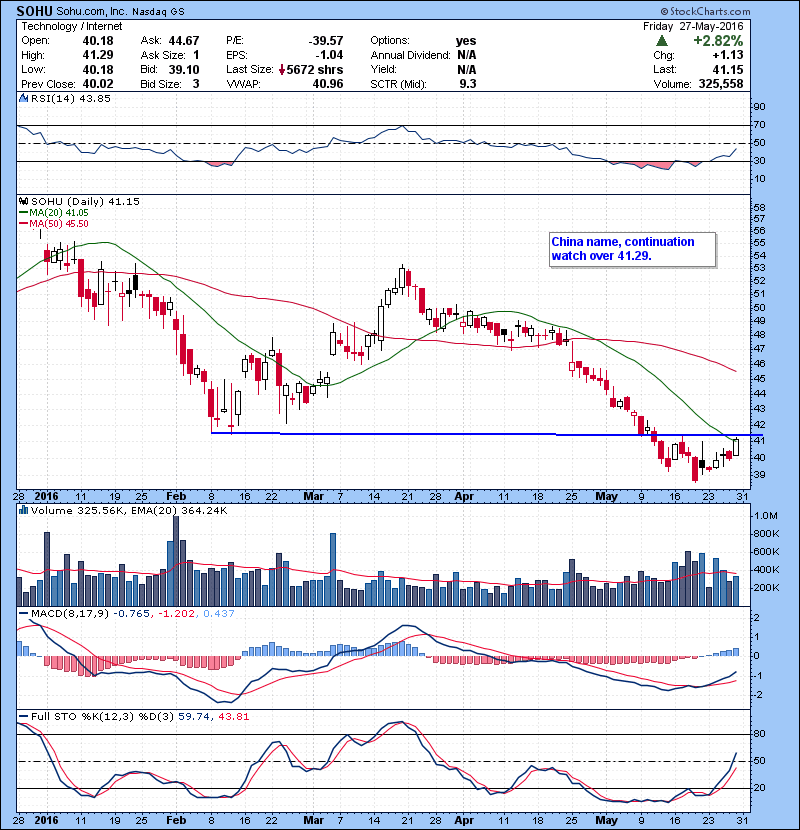Click the Sohu.com, Inc. company name
The image size is (800, 830).
pos(92,11)
